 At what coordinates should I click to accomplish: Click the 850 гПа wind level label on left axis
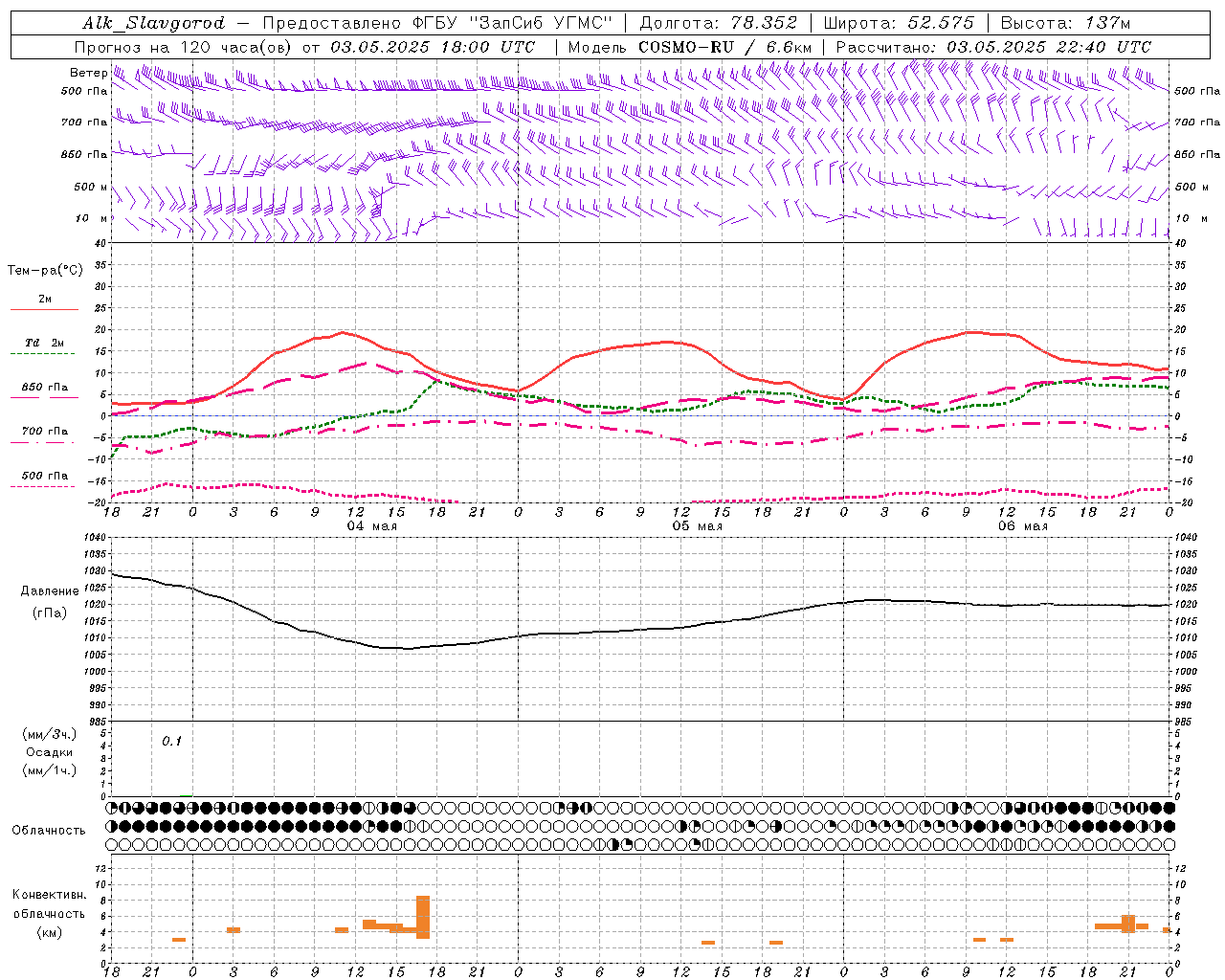[84, 154]
